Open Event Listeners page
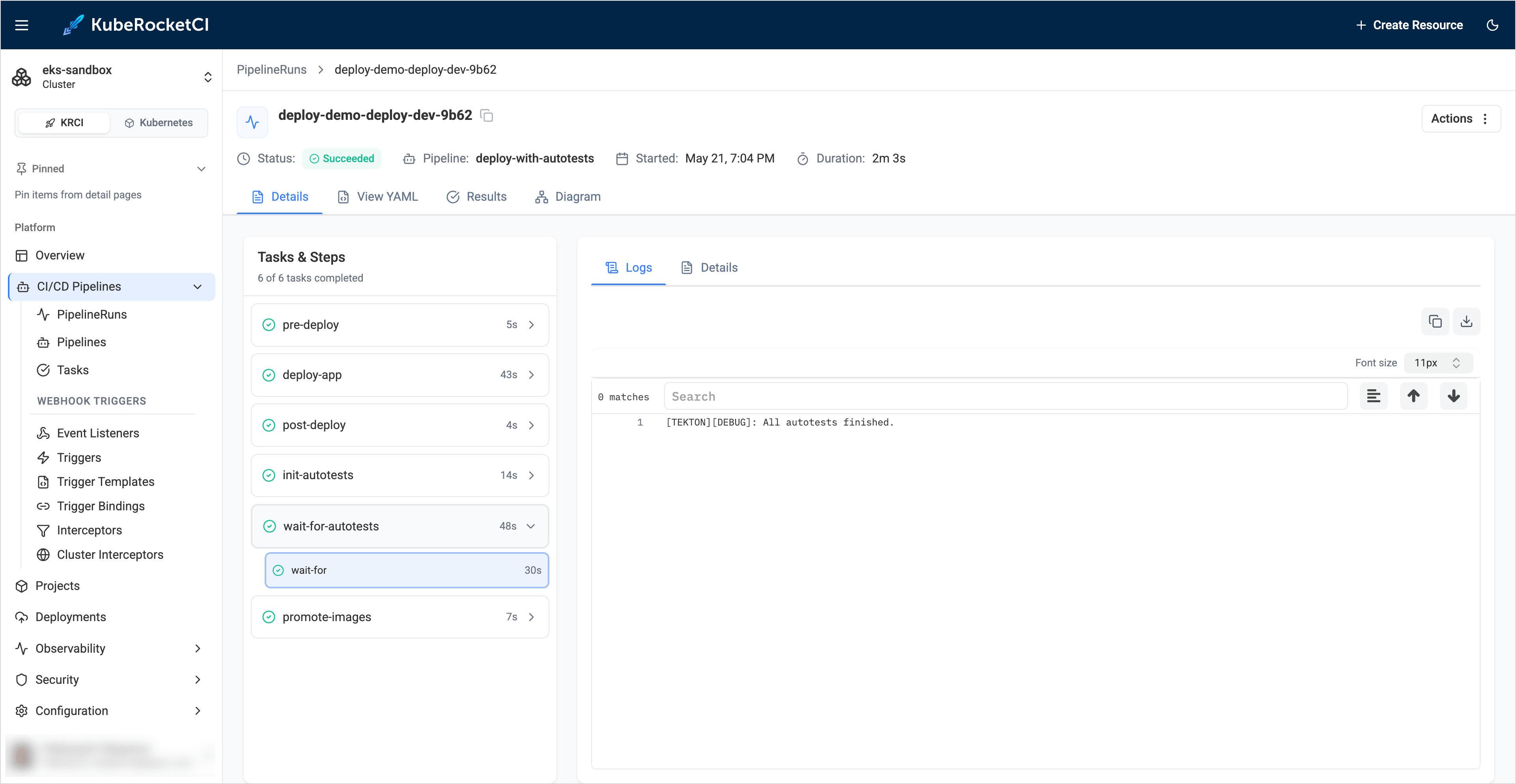This screenshot has height=784, width=1516. coord(98,433)
